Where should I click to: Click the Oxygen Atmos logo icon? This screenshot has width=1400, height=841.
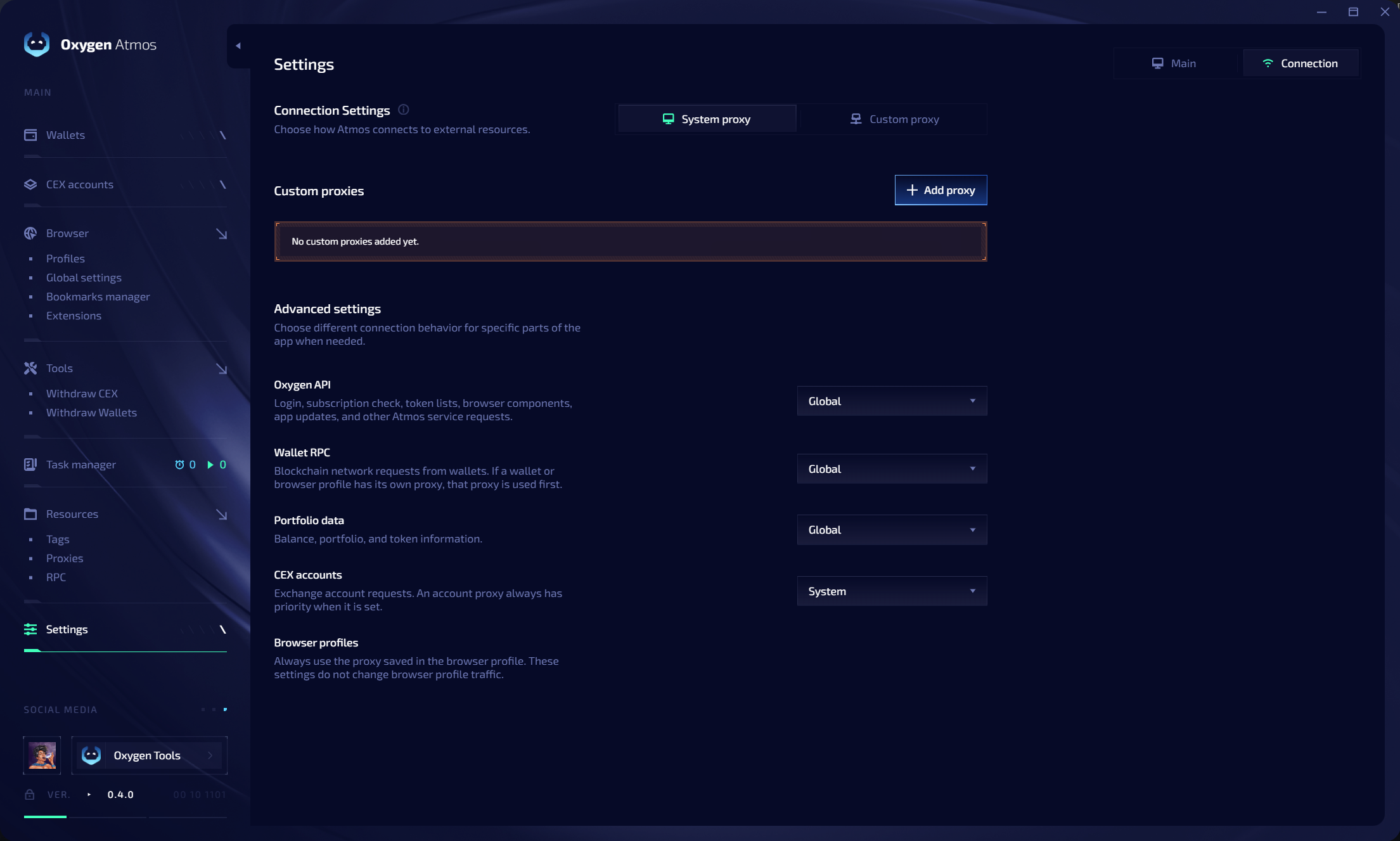(37, 44)
